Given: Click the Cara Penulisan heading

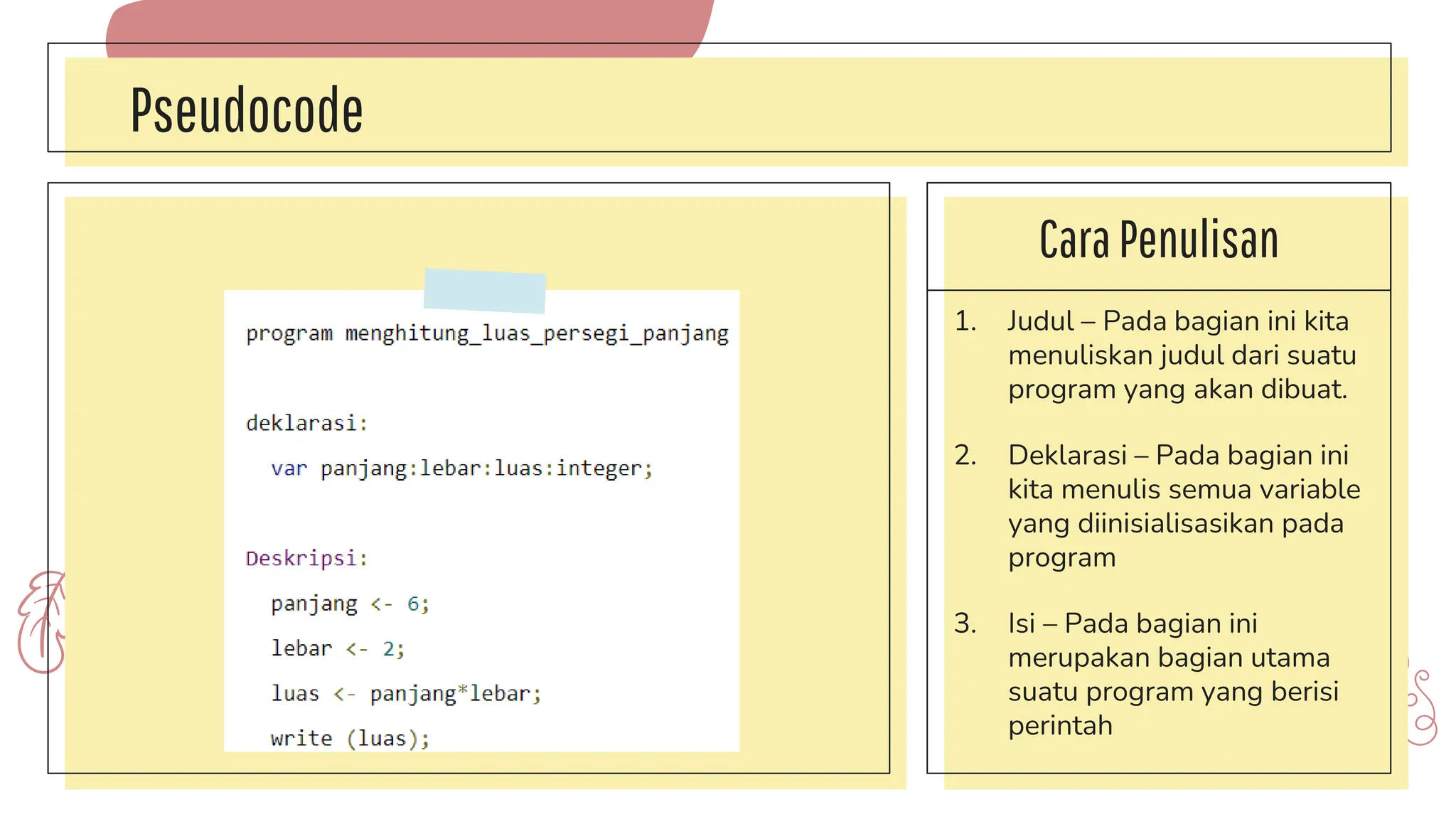Looking at the screenshot, I should point(1158,240).
